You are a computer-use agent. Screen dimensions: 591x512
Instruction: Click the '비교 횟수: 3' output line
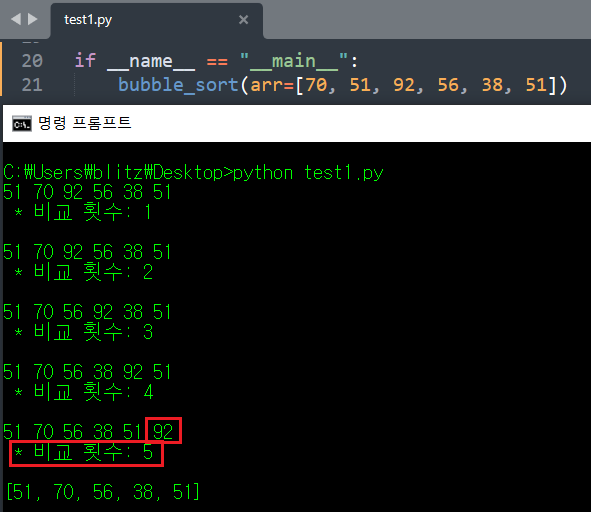pos(83,332)
